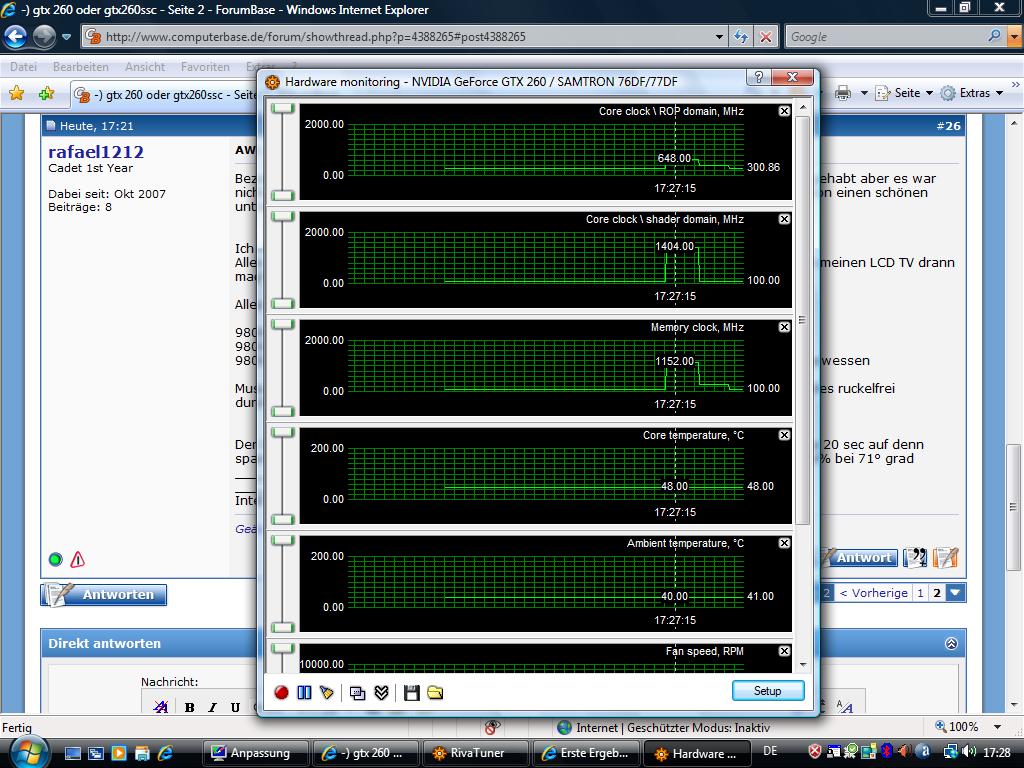1024x768 pixels.
Task: Toggle bold formatting in reply editor
Action: pyautogui.click(x=189, y=707)
